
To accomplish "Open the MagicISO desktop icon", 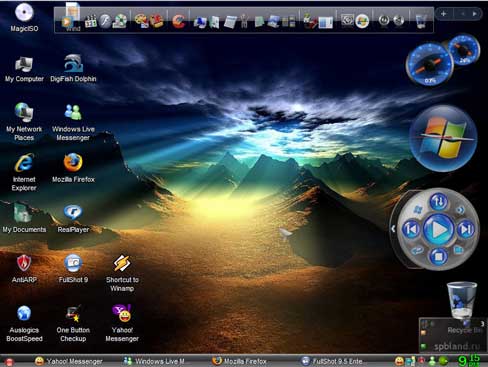I will [x=24, y=17].
